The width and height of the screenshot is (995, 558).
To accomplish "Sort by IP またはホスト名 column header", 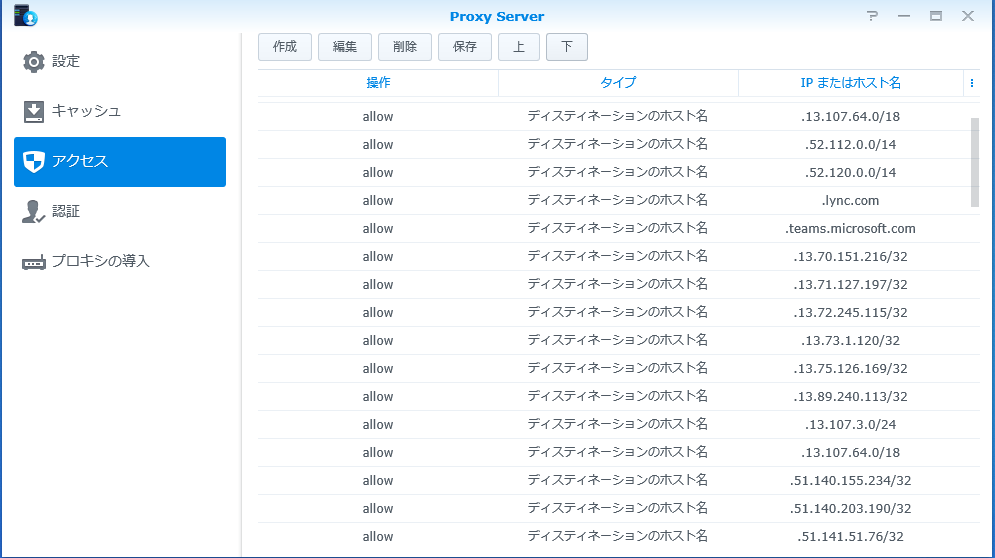I will [x=850, y=83].
